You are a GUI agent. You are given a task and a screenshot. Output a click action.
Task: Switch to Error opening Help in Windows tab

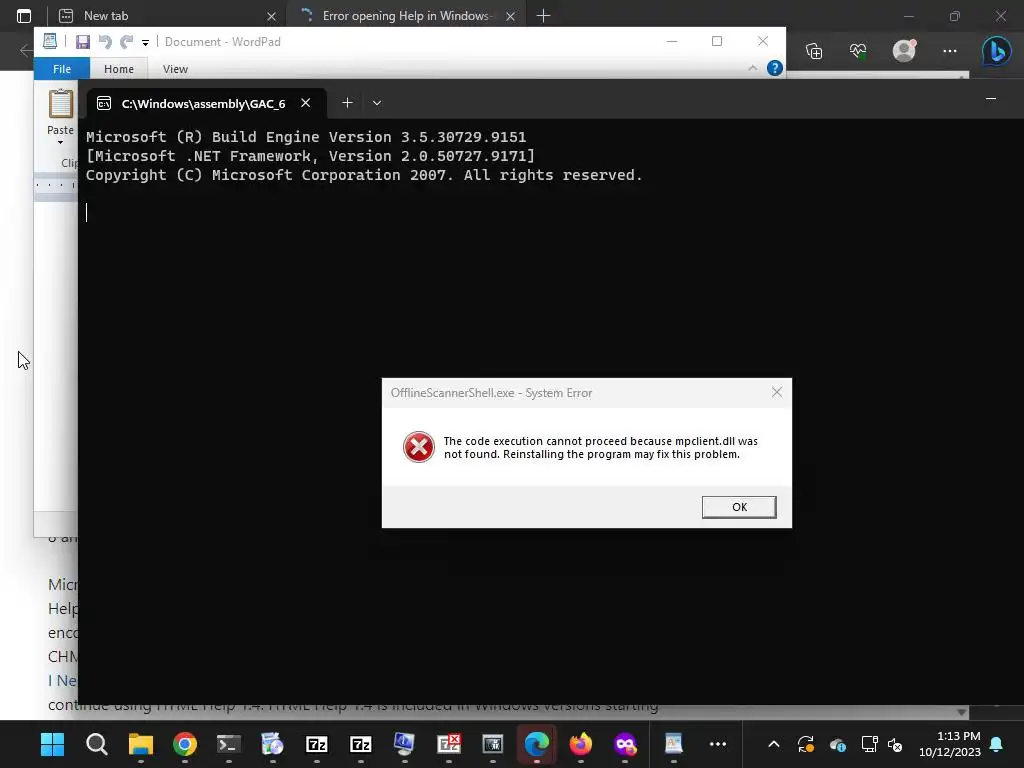click(x=405, y=16)
